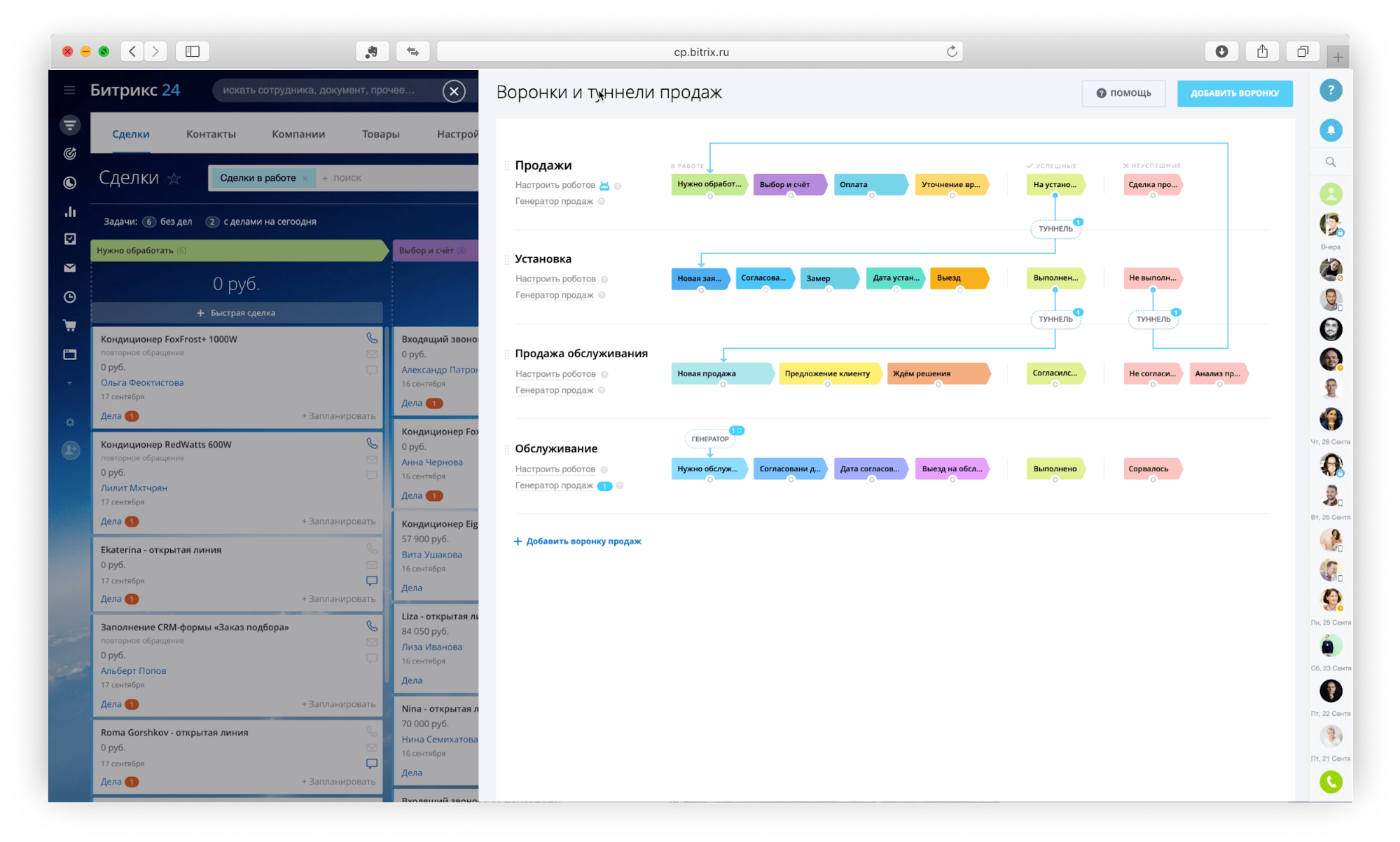The width and height of the screenshot is (1400, 842).
Task: Select the Выезд stage in Установка
Action: coord(959,278)
